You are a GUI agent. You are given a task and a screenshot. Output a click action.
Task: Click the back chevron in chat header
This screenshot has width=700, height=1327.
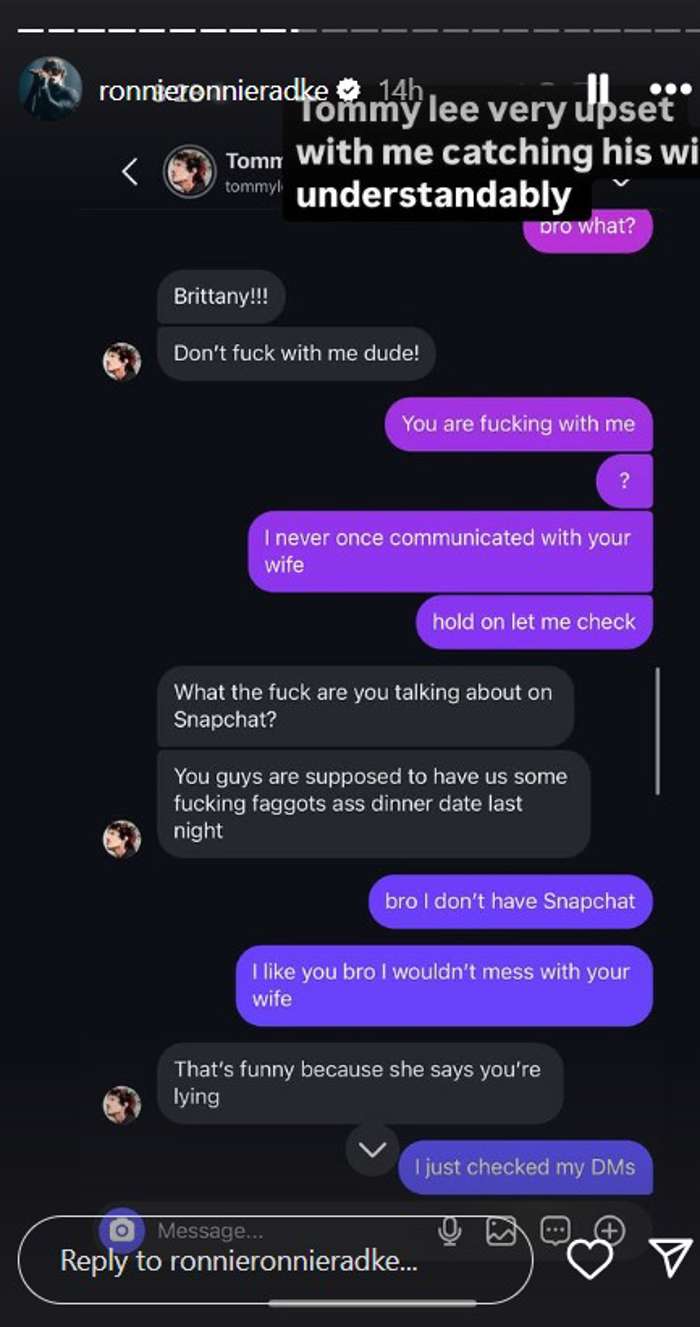[x=130, y=172]
